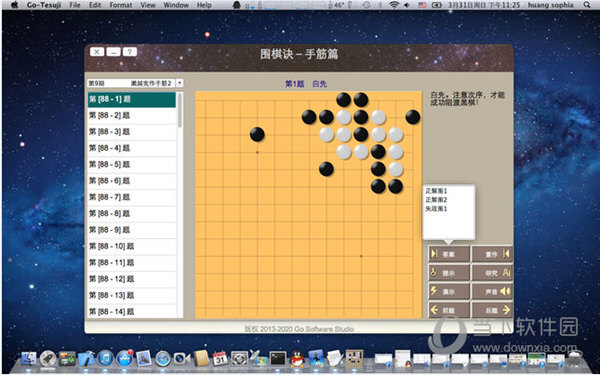Image resolution: width=600 pixels, height=375 pixels.
Task: Click the volume icon in menu bar
Action: point(407,5)
